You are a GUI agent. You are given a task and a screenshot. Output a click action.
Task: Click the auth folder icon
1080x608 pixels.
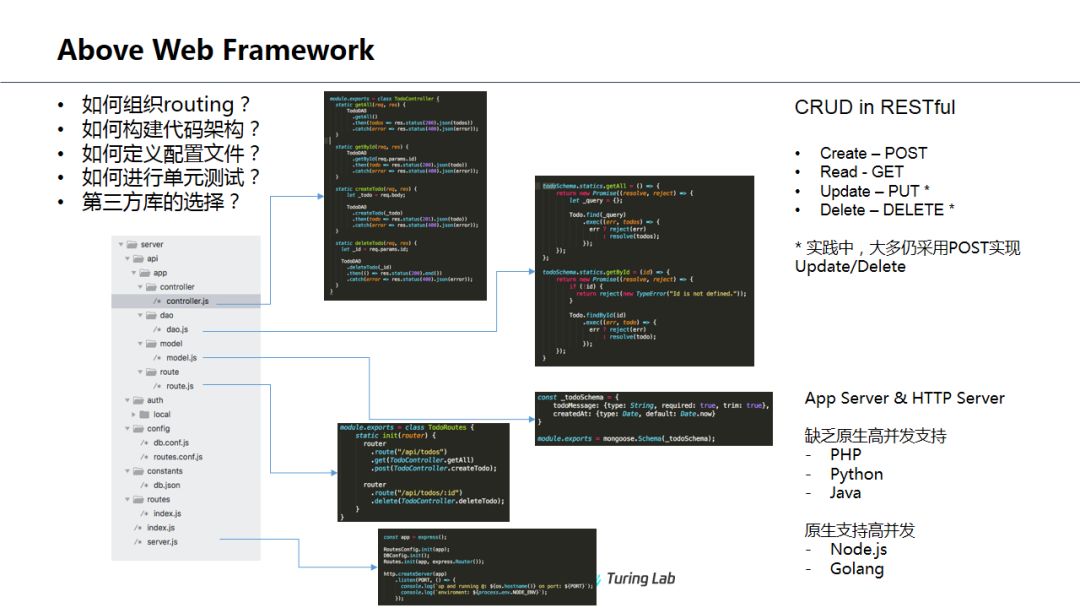[138, 400]
